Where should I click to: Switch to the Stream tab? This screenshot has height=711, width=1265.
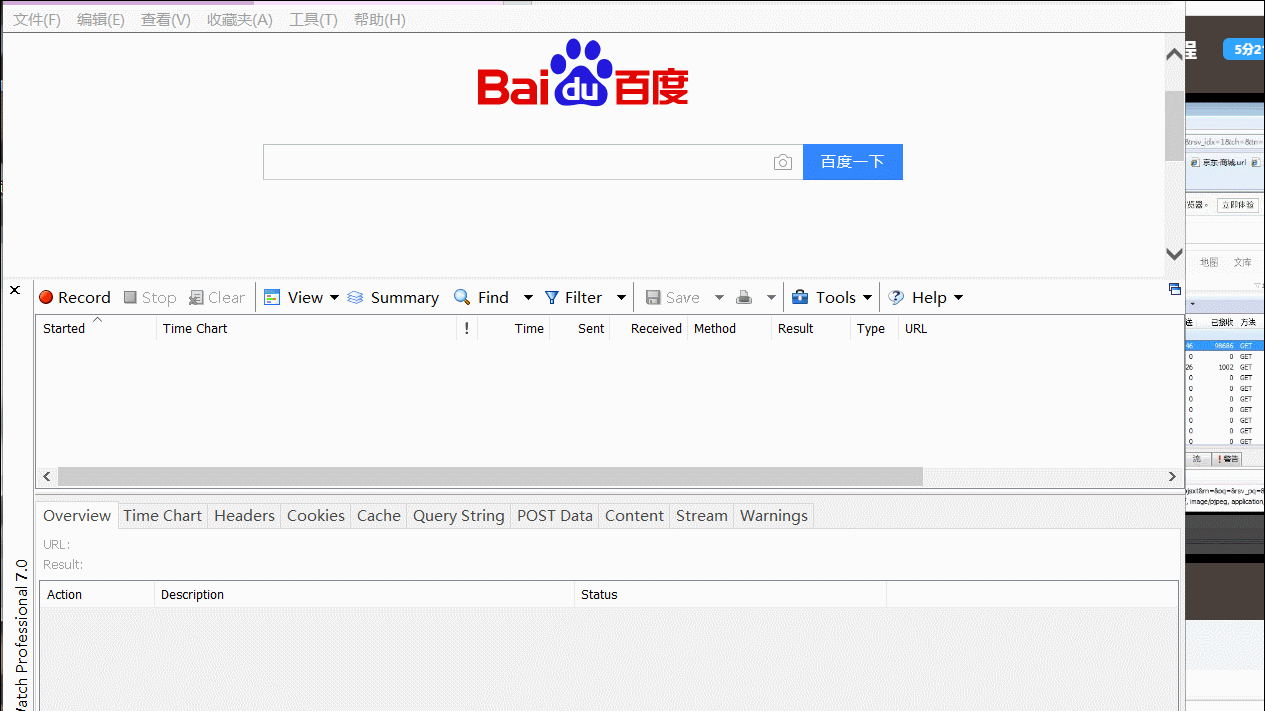[702, 516]
